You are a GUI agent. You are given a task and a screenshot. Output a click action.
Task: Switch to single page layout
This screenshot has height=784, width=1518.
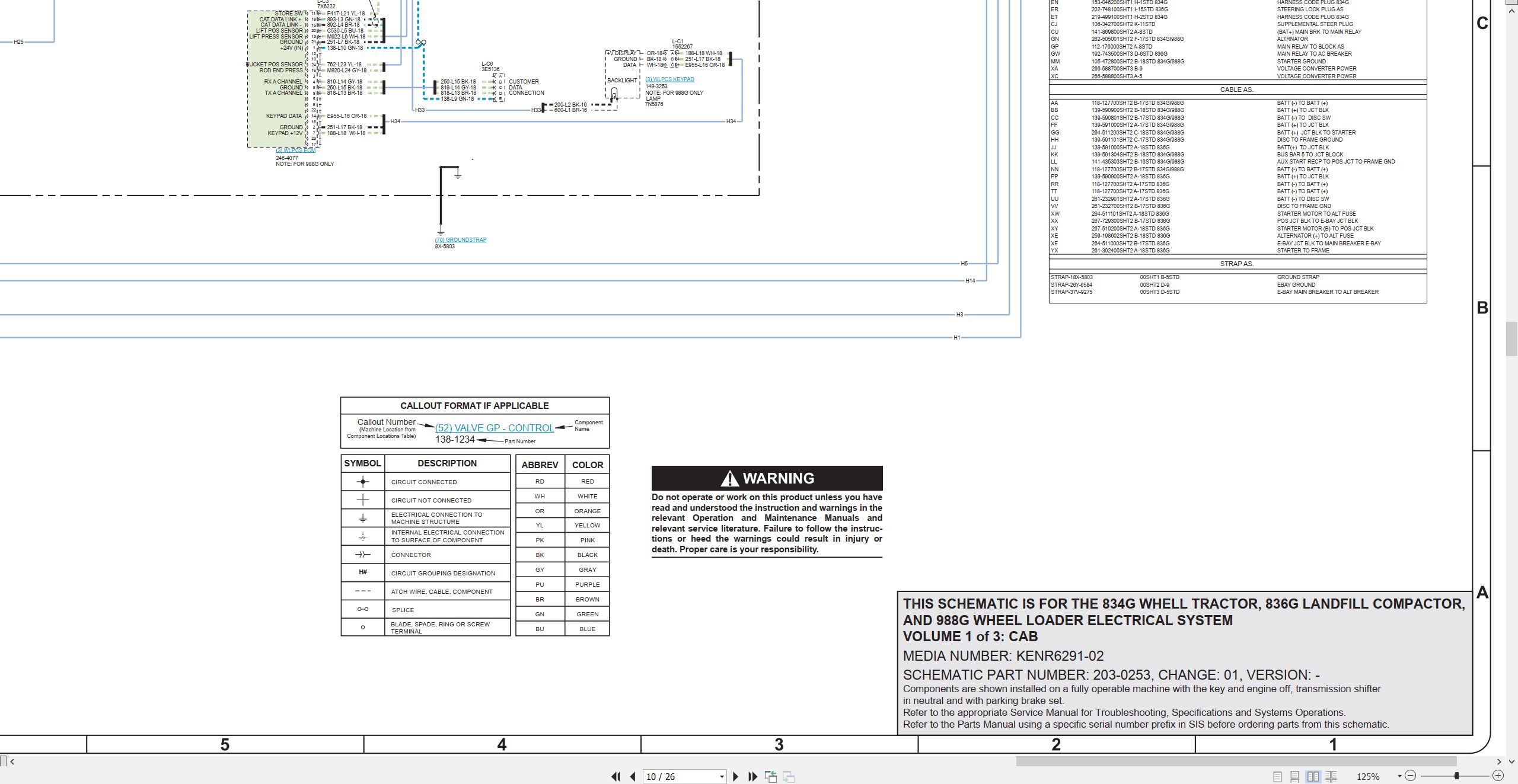click(x=1278, y=776)
